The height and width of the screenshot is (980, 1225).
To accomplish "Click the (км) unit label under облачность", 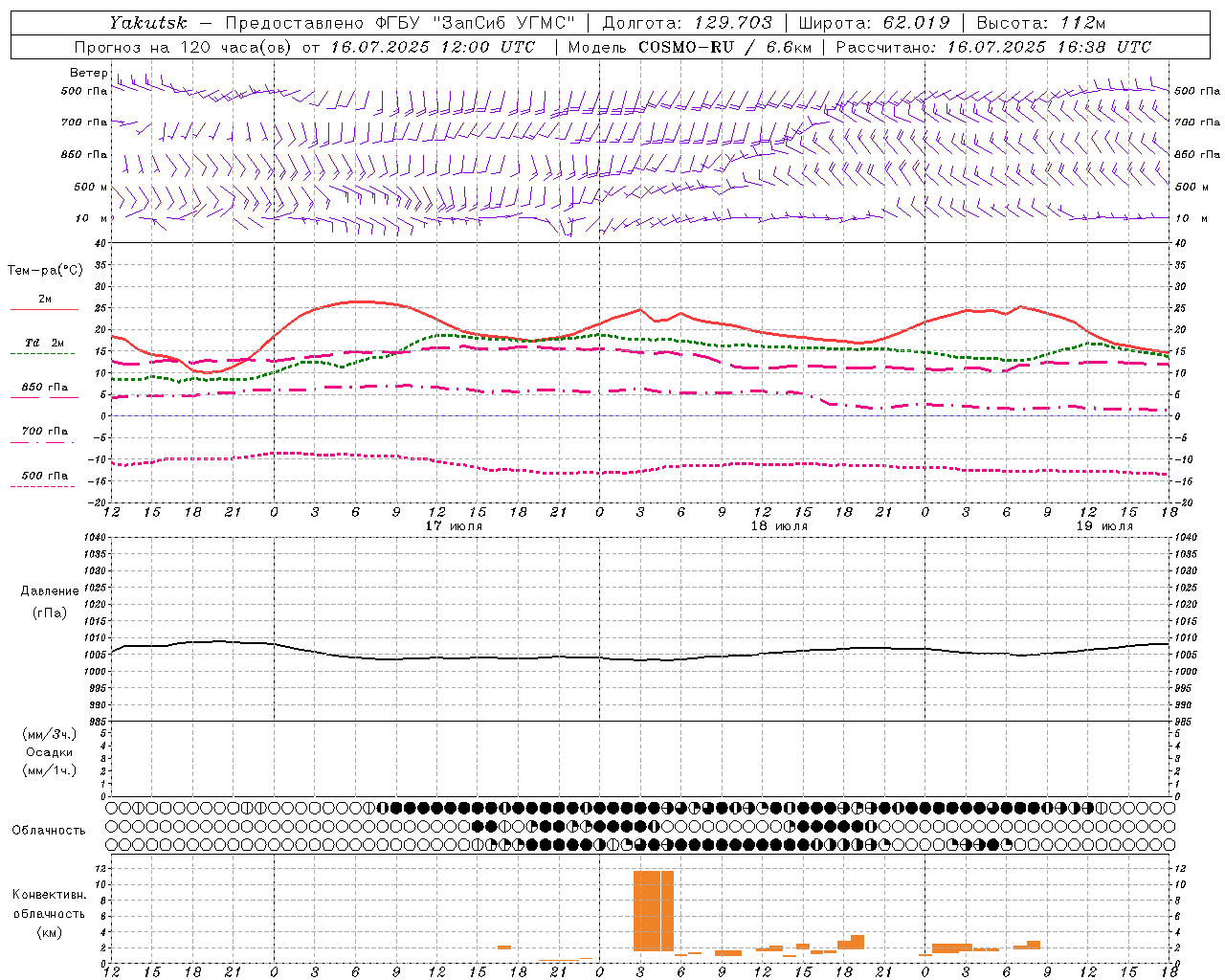I will pyautogui.click(x=50, y=932).
